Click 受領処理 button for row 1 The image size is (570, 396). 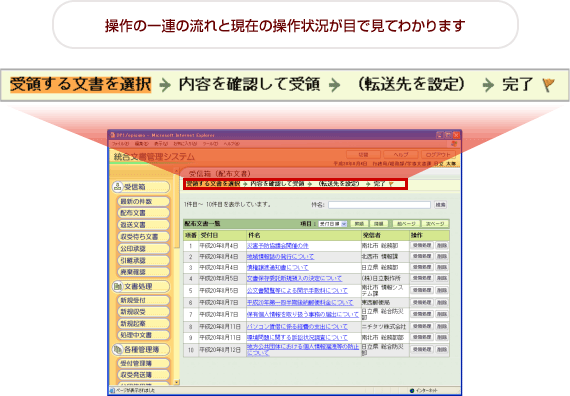pyautogui.click(x=422, y=245)
